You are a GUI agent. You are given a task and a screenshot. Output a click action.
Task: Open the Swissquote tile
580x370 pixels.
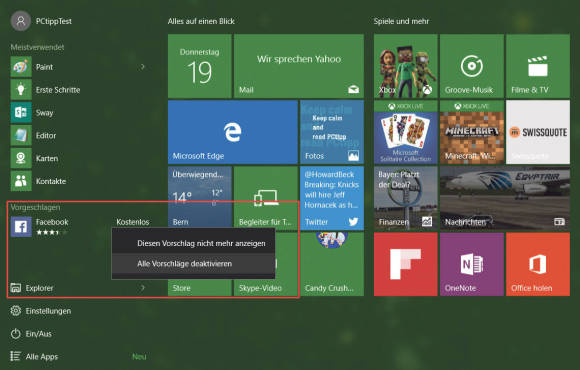point(538,132)
